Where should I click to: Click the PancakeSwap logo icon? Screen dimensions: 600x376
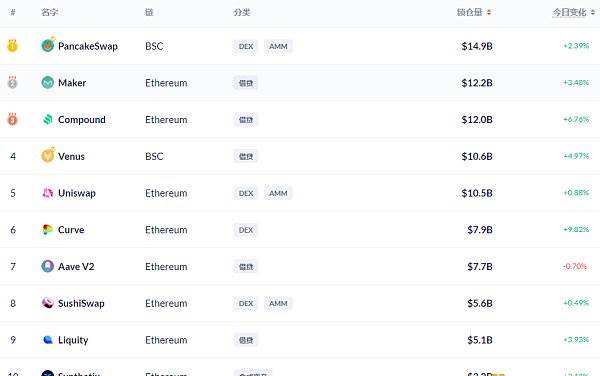[x=48, y=45]
